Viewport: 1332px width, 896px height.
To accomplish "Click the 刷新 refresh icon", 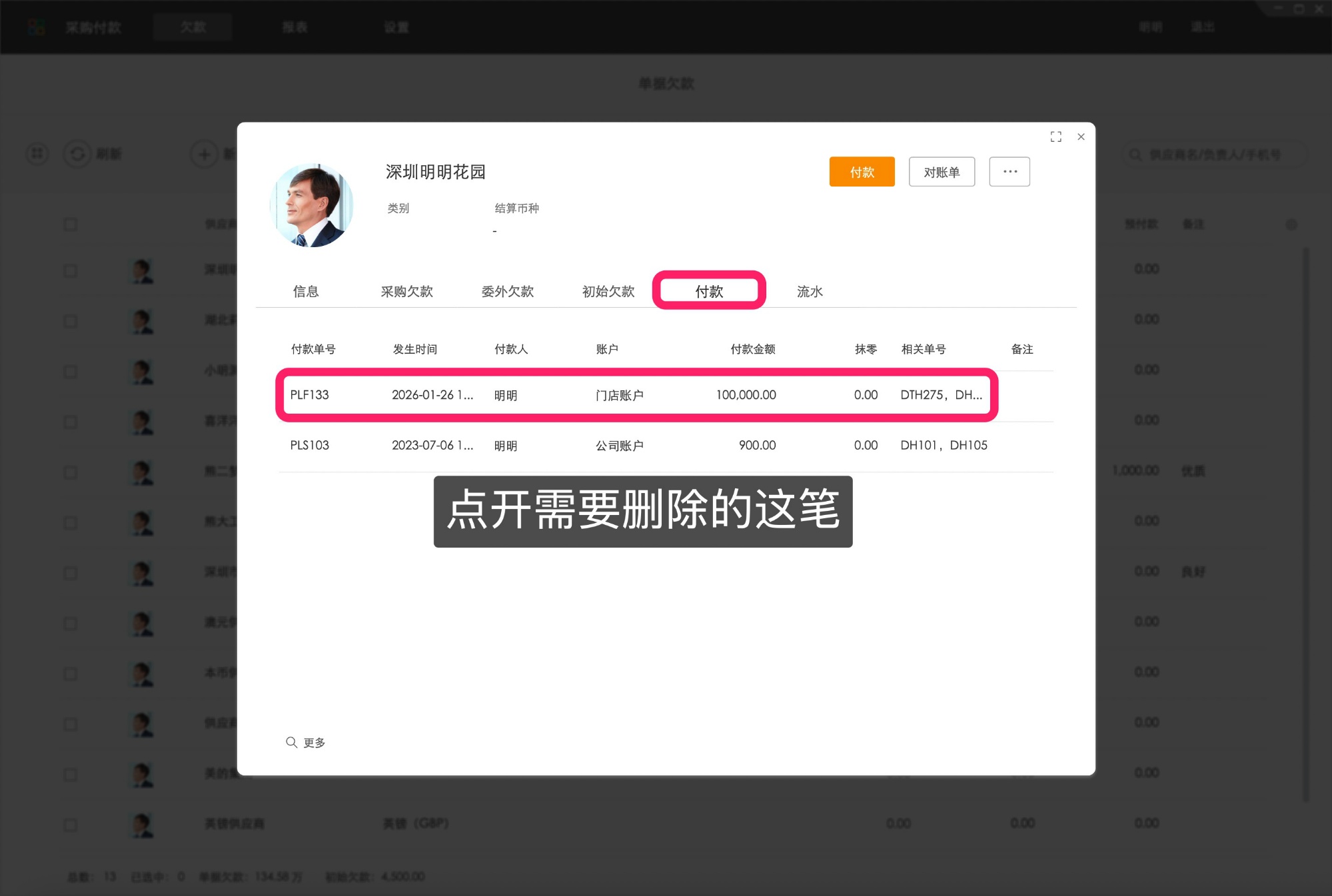I will pos(77,154).
